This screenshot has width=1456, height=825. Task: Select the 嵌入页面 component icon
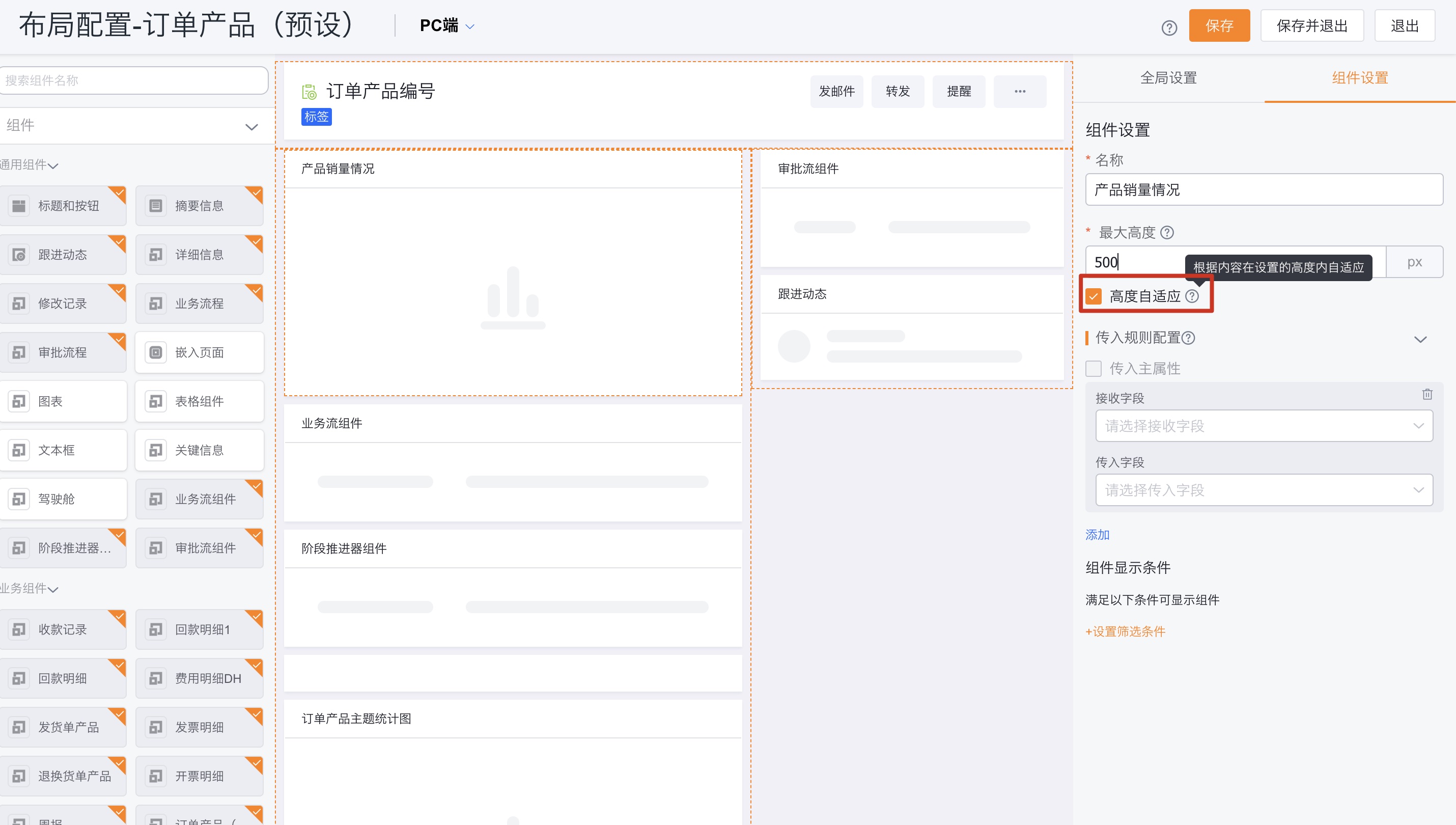pyautogui.click(x=156, y=352)
